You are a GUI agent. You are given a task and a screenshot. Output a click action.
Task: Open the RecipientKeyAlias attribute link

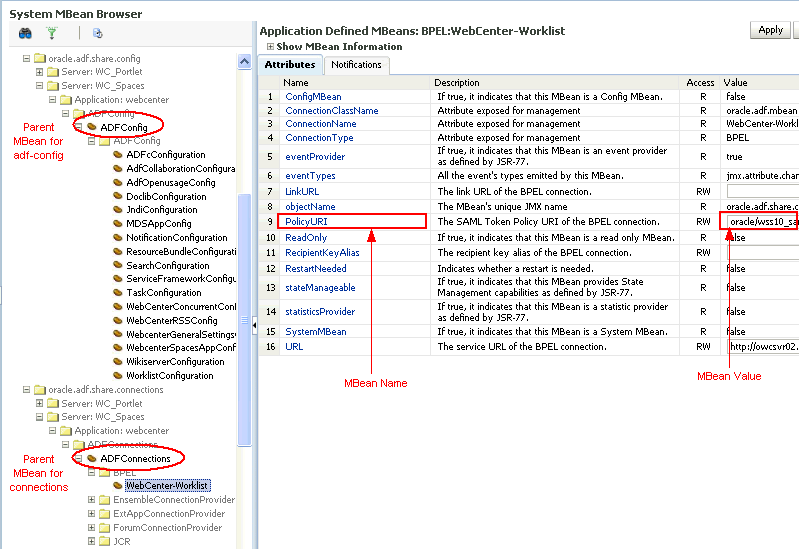point(322,253)
